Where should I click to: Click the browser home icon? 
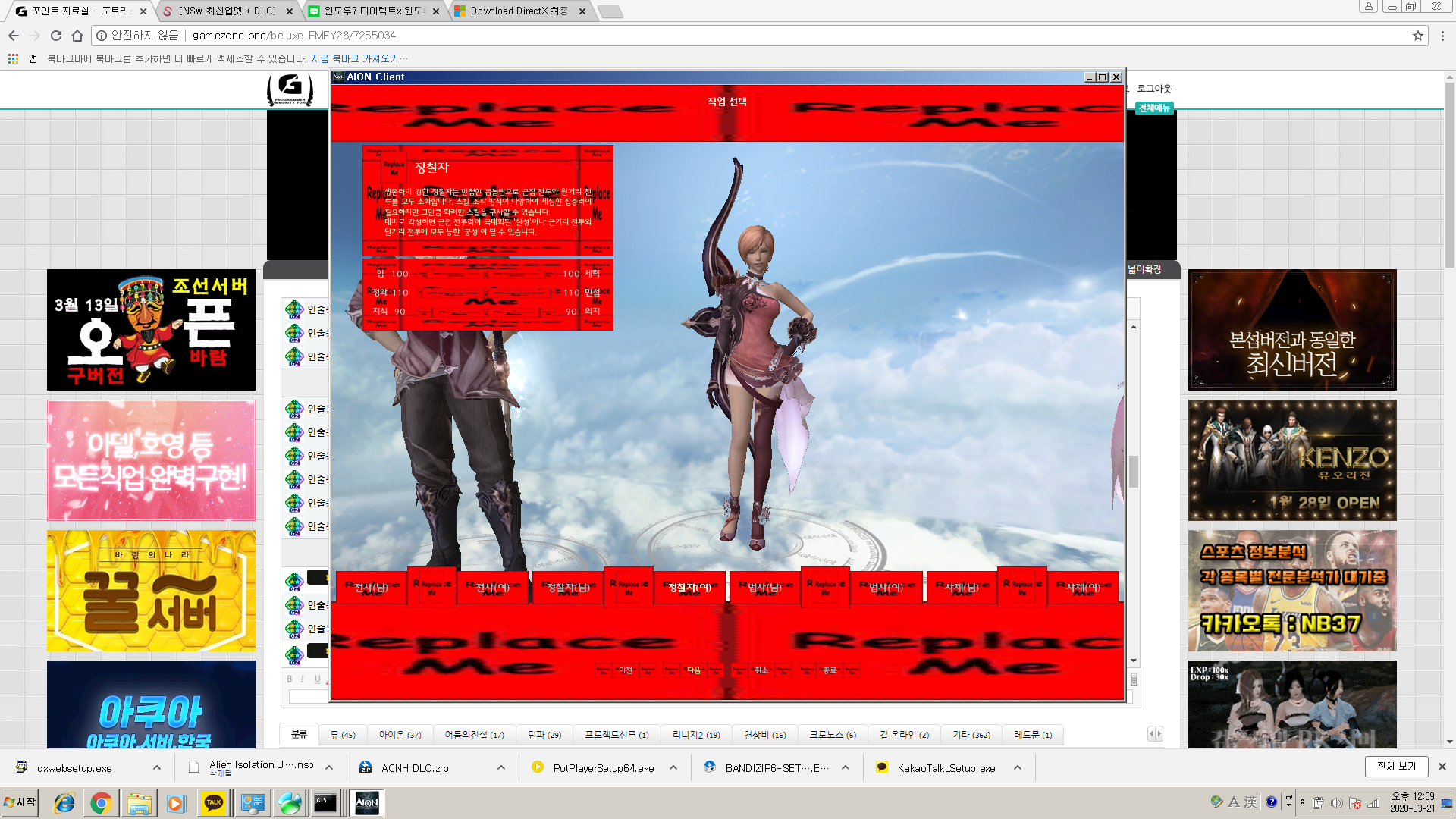click(x=77, y=36)
